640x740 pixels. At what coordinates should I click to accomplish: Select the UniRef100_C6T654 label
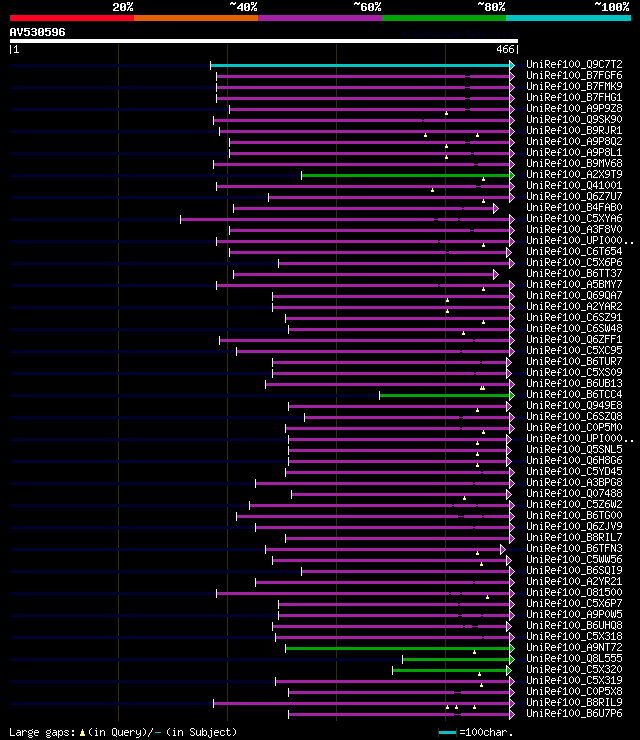[574, 252]
